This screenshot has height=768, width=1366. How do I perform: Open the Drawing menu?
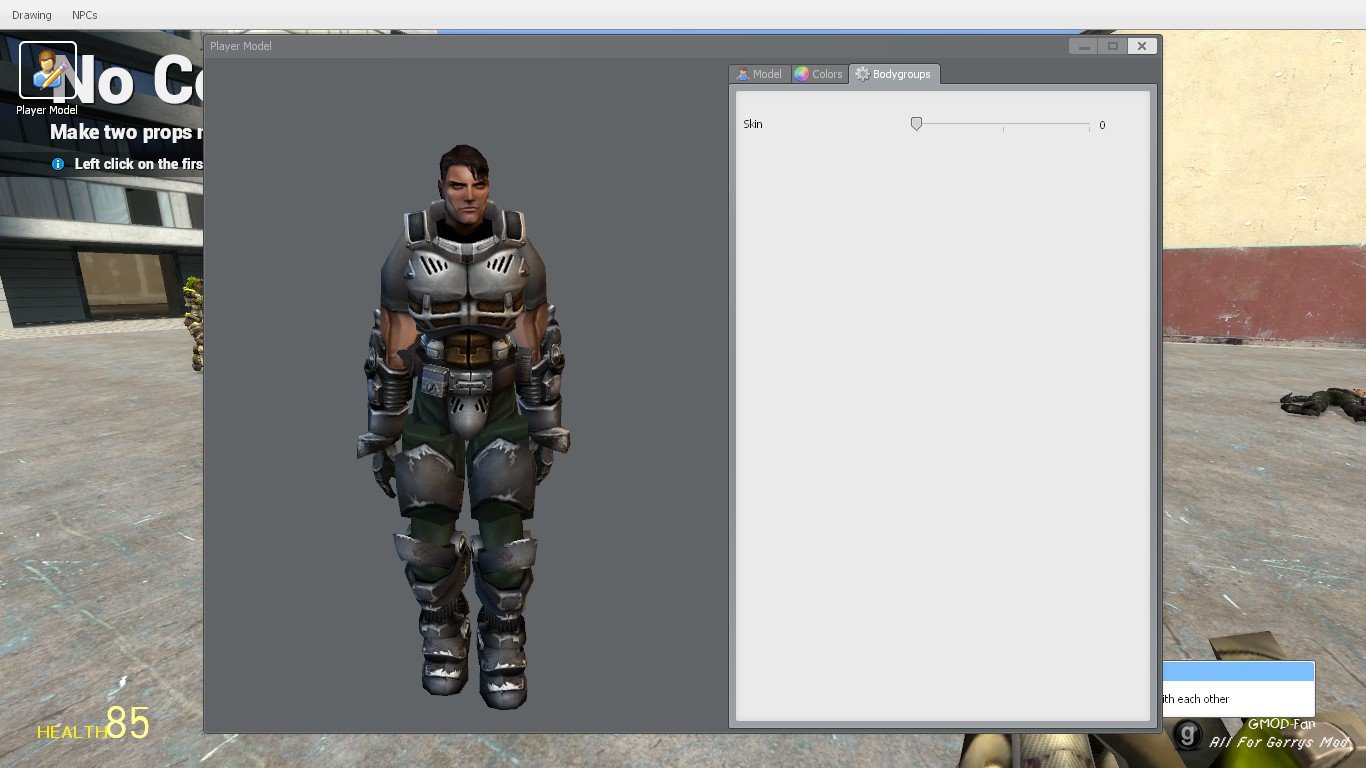click(32, 15)
